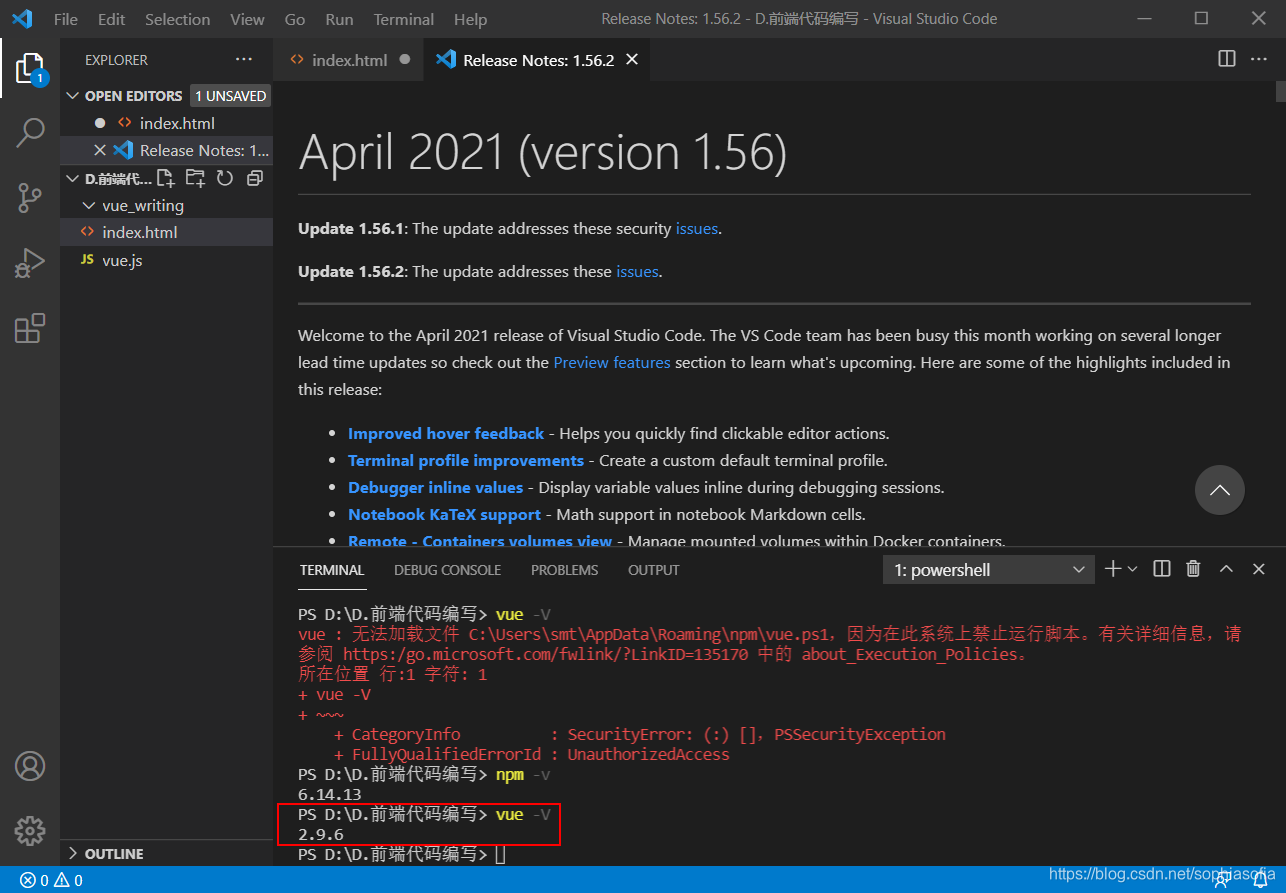Refresh the explorer file list
Viewport: 1286px width, 893px height.
pyautogui.click(x=224, y=177)
